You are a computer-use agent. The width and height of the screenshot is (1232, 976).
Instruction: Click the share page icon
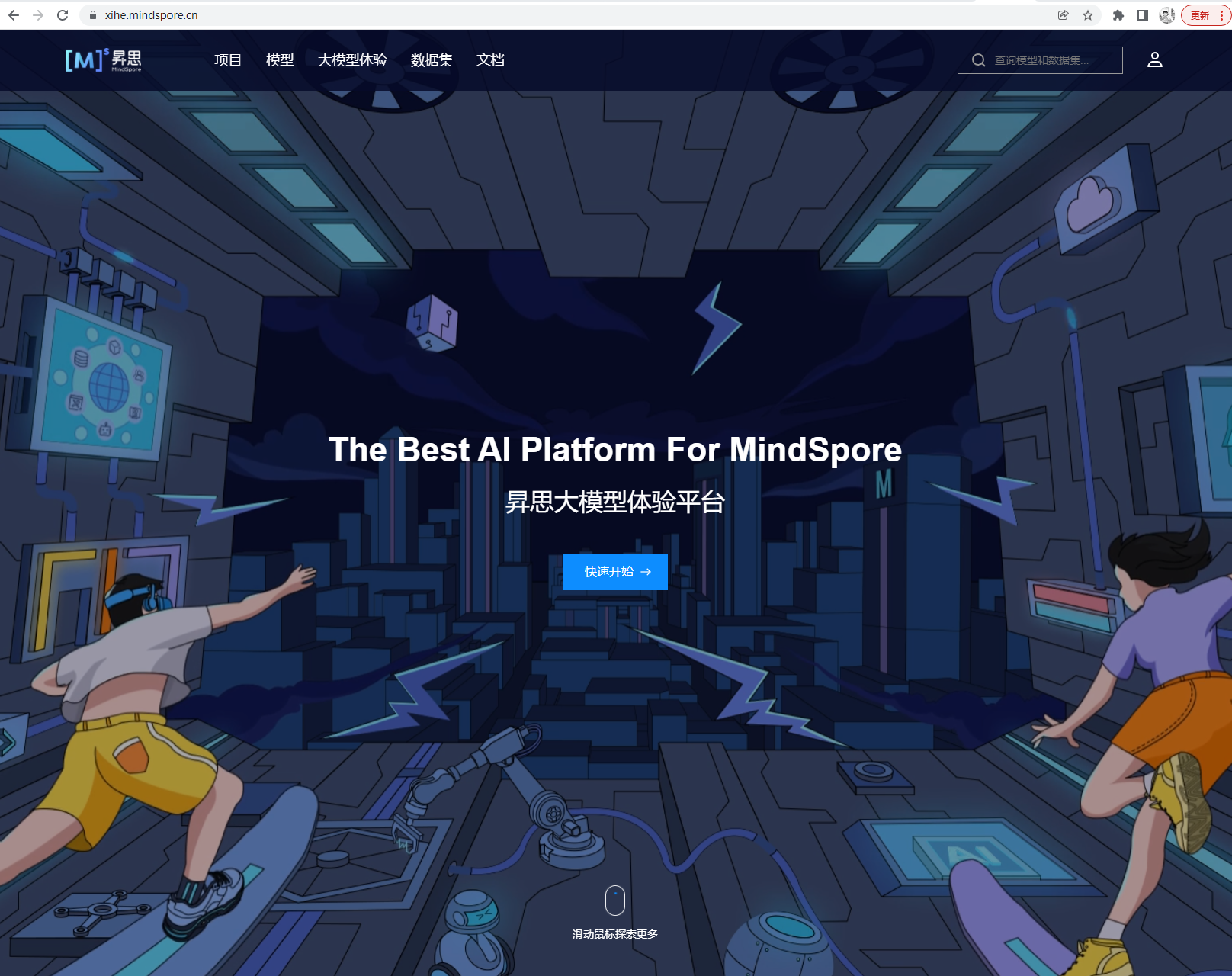click(1064, 15)
